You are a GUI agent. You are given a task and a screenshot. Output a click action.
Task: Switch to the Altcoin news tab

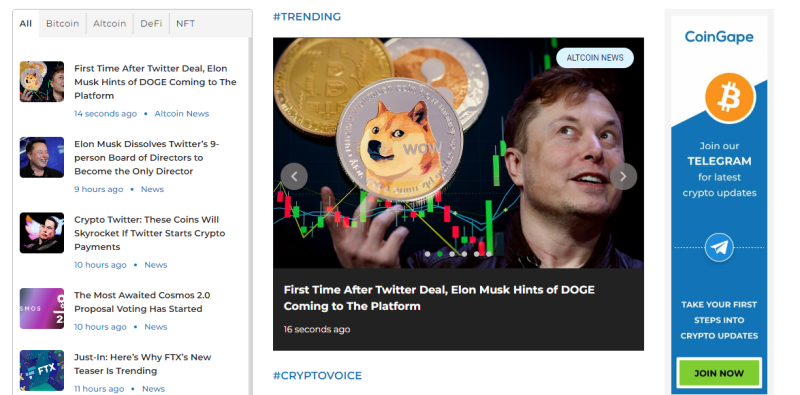click(x=109, y=23)
